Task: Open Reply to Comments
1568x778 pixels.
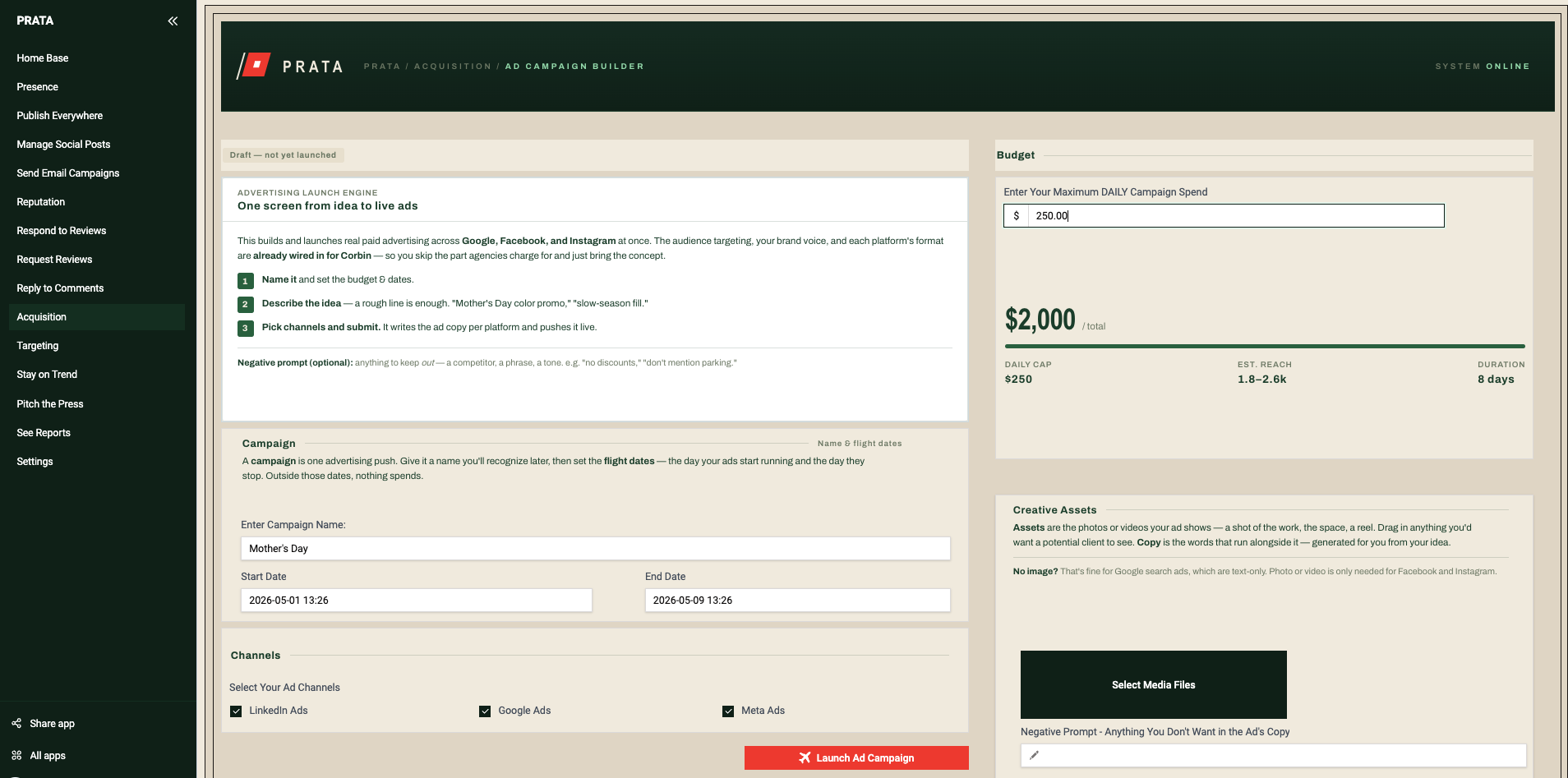Action: click(x=97, y=288)
